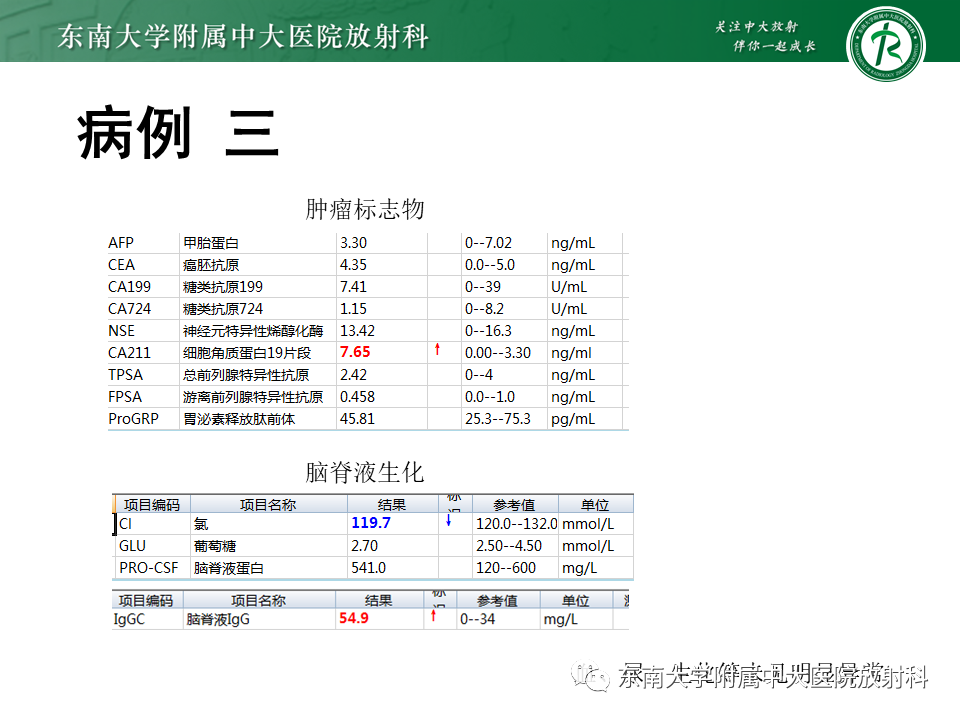Select the CEA code cell
The image size is (960, 720).
coord(121,265)
